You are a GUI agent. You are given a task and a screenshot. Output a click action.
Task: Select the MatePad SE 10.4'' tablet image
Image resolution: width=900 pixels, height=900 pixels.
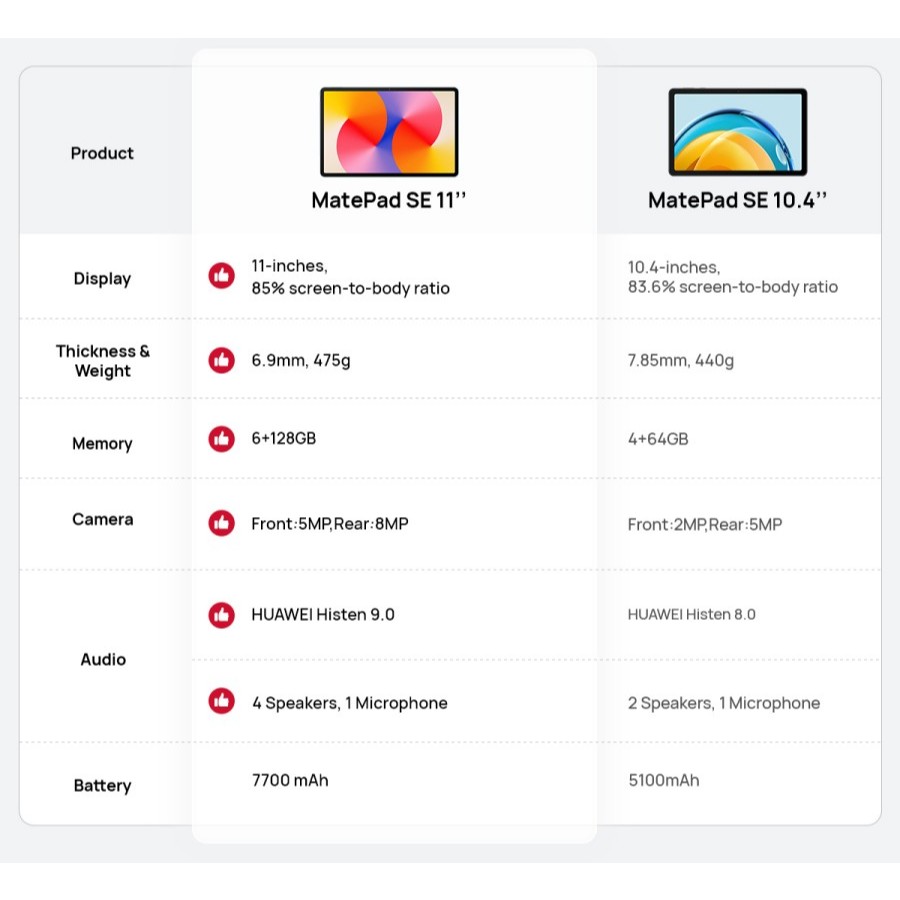tap(738, 132)
